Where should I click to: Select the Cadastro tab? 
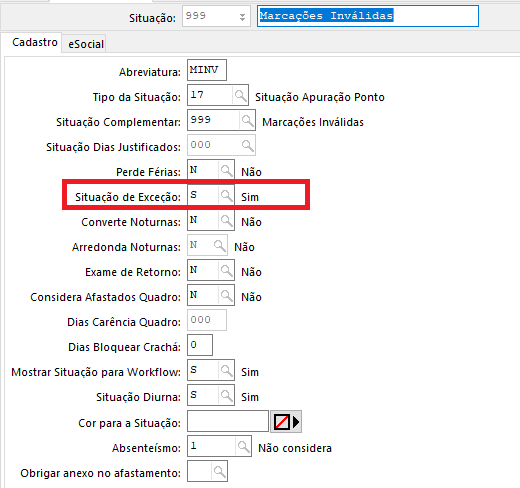click(x=35, y=42)
